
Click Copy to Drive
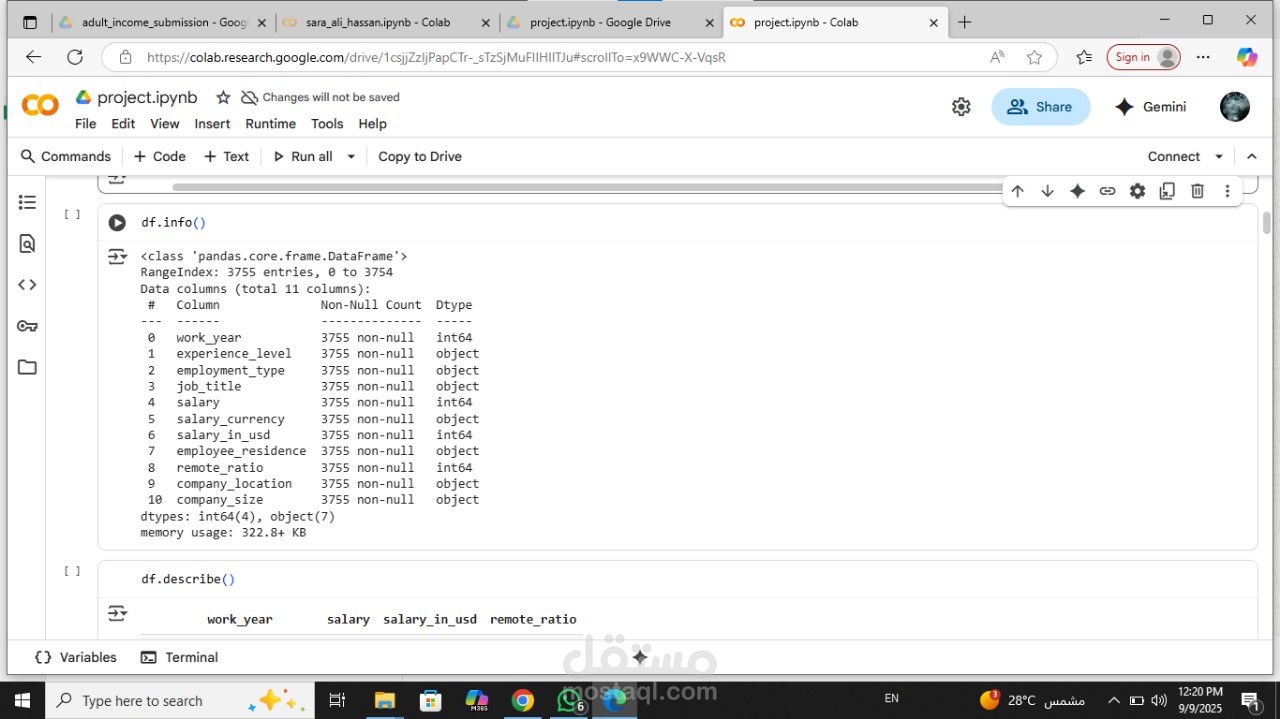420,157
